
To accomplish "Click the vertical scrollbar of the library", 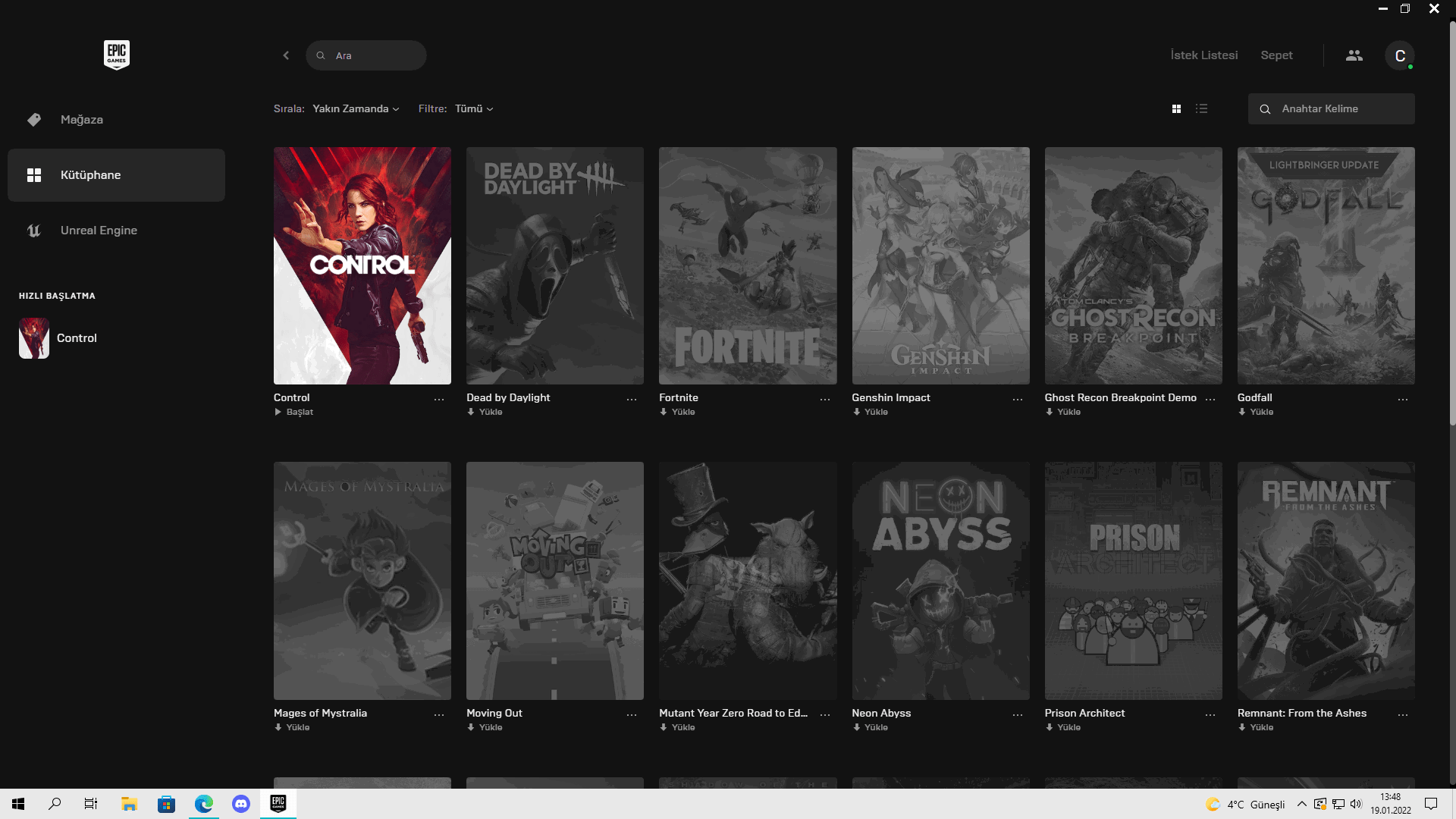I will [1452, 224].
